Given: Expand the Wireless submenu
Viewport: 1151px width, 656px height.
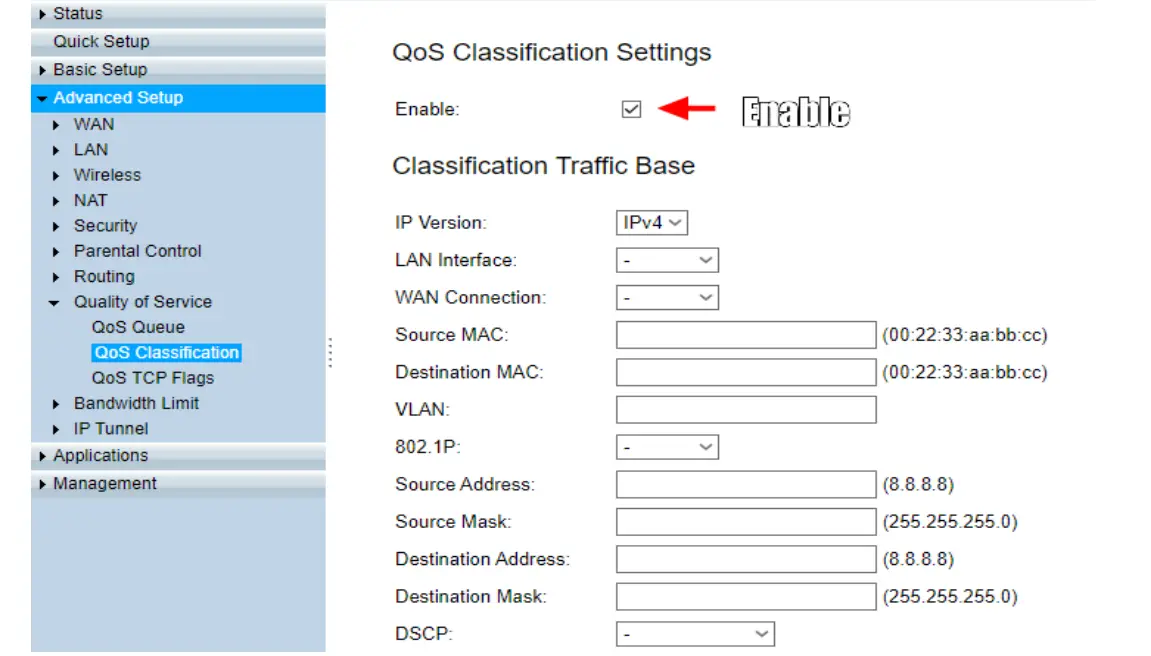Looking at the screenshot, I should coord(107,174).
